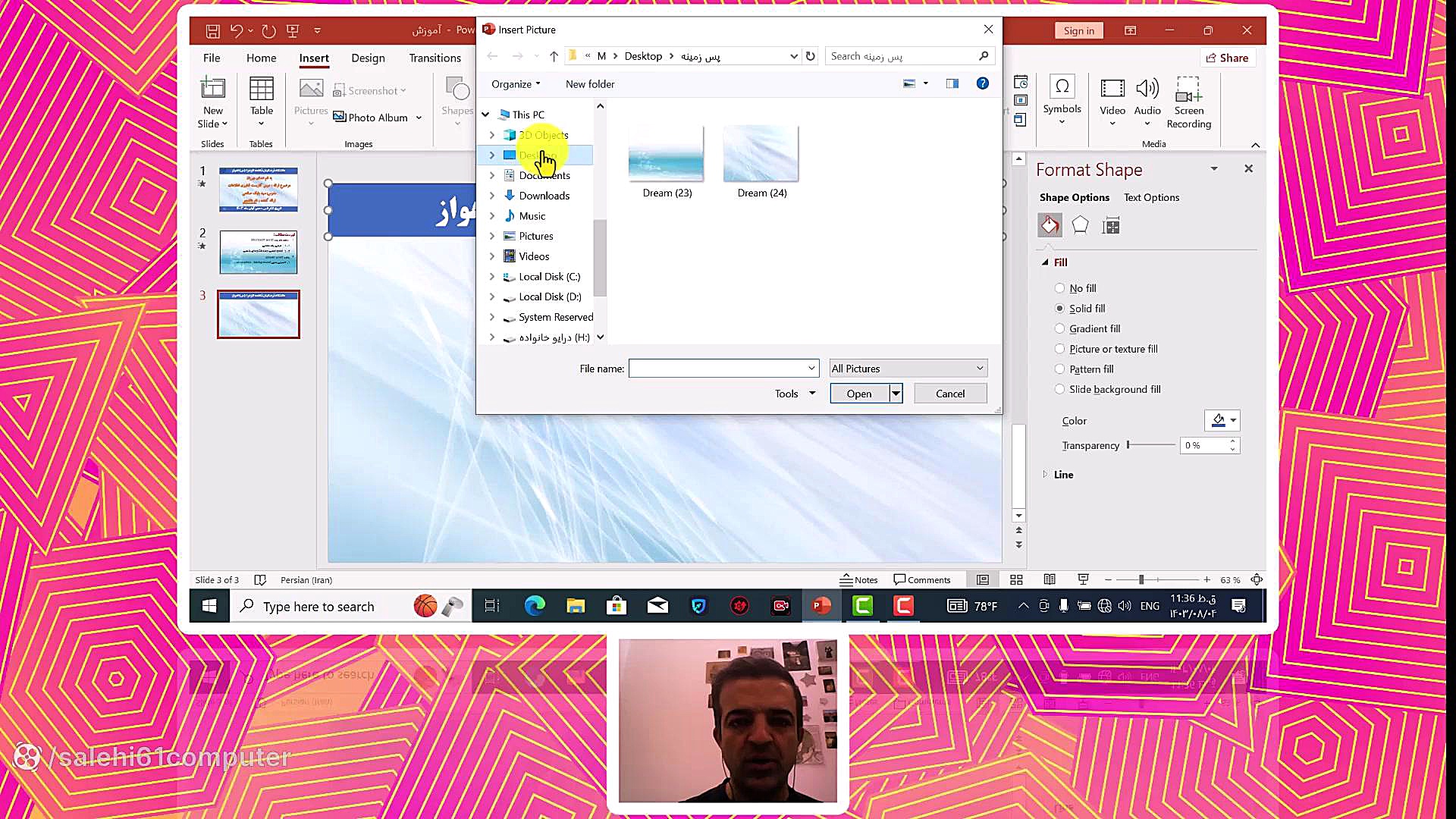
Task: Start slideshow from beginning icon
Action: pos(293,31)
